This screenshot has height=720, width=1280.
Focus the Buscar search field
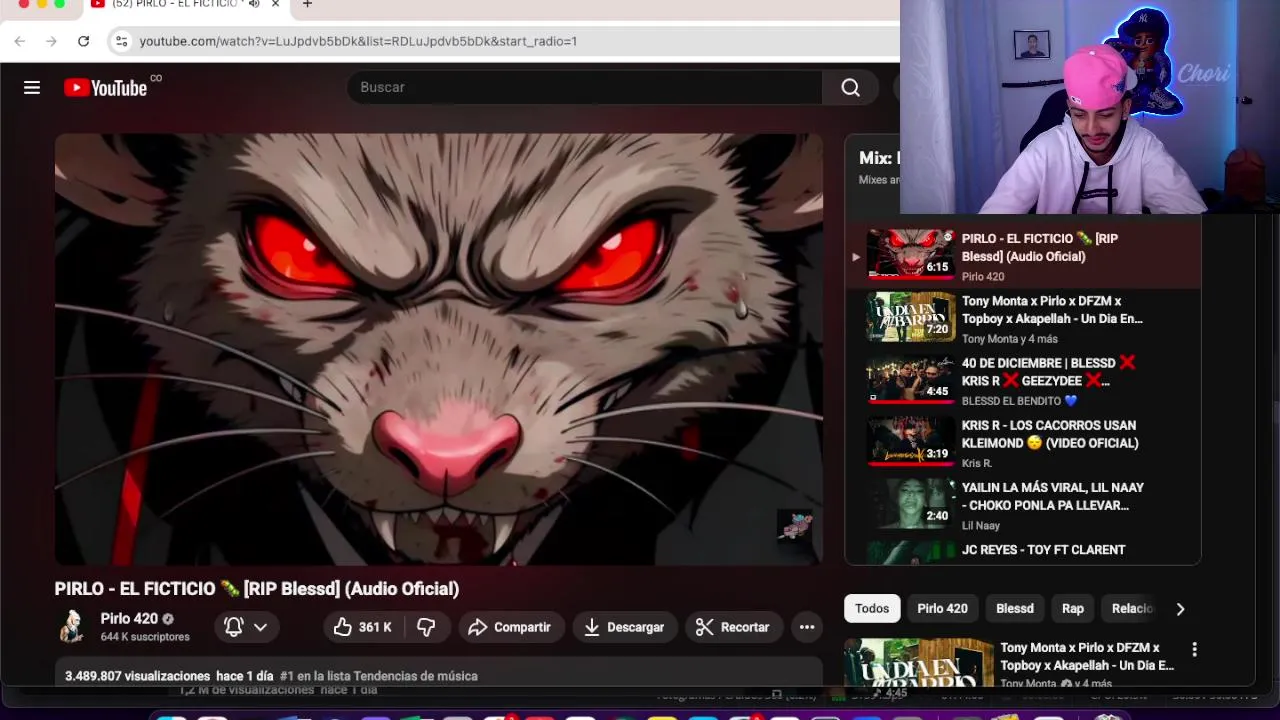[x=584, y=88]
